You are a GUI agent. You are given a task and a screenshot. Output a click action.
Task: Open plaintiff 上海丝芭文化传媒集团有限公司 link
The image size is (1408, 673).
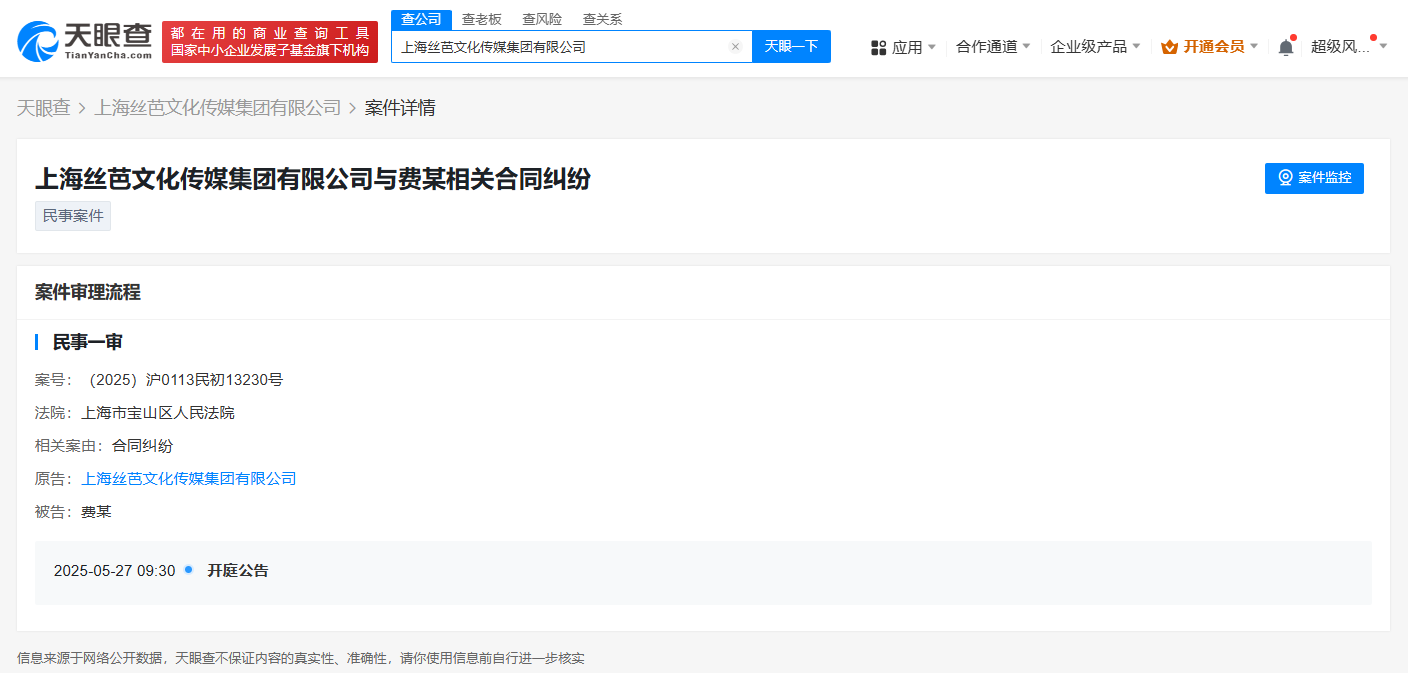pos(189,479)
